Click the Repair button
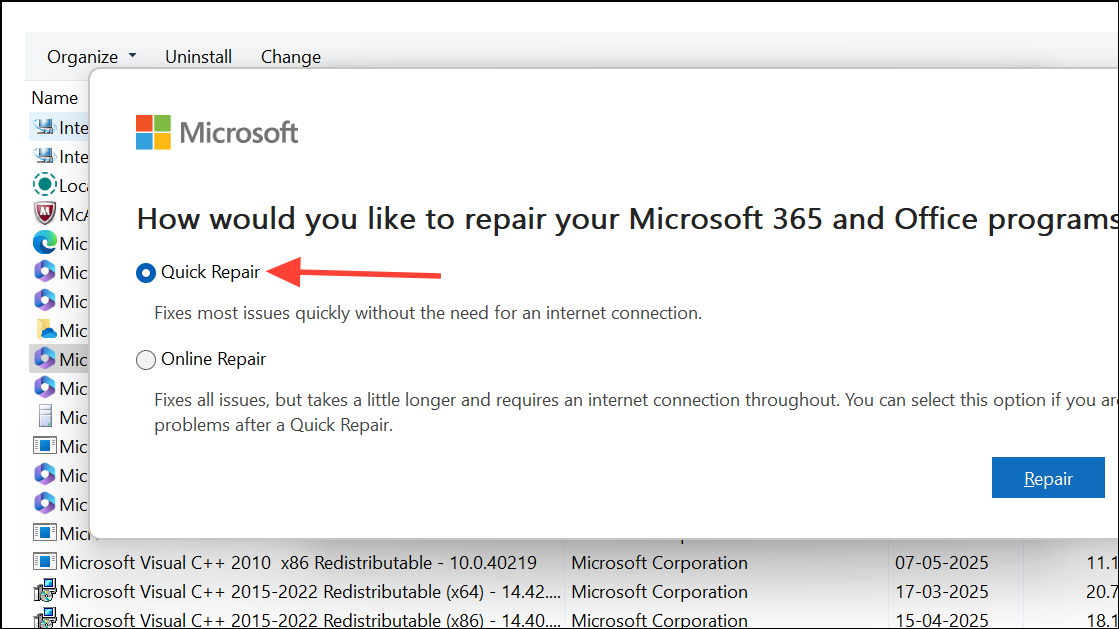 [x=1048, y=479]
